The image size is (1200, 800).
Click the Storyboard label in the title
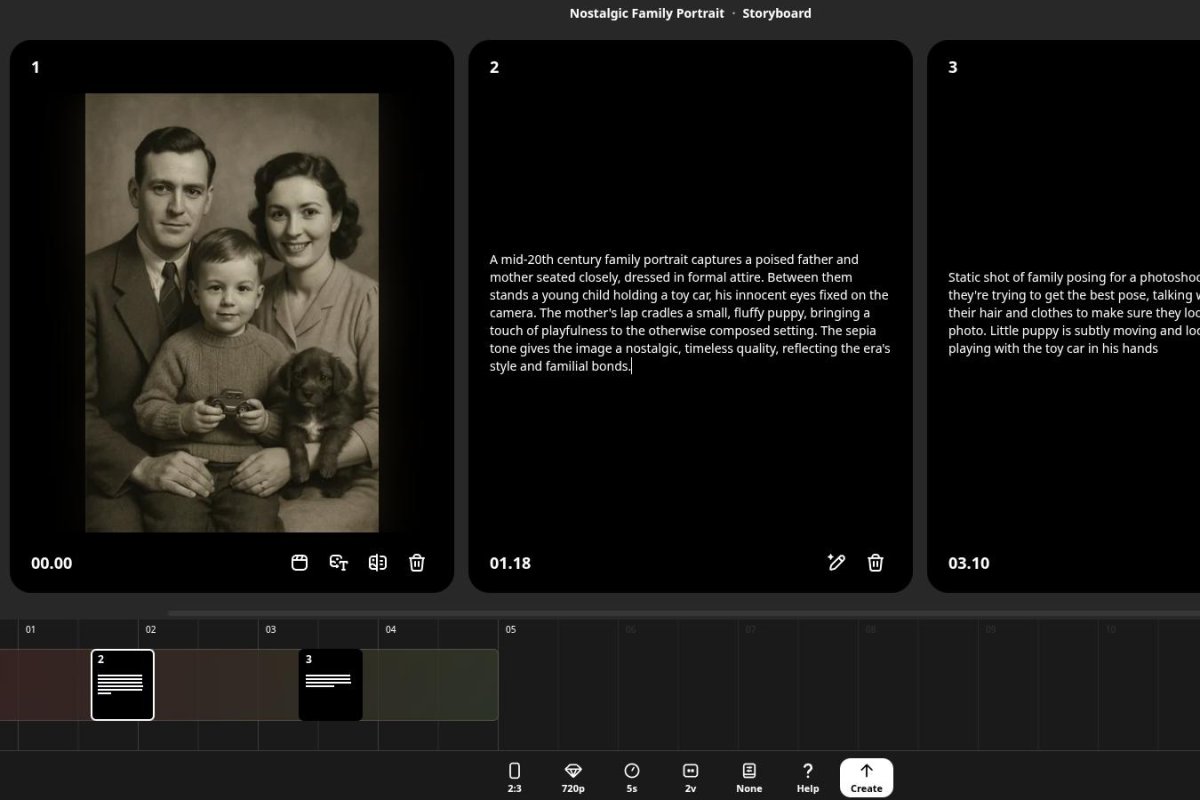point(776,13)
